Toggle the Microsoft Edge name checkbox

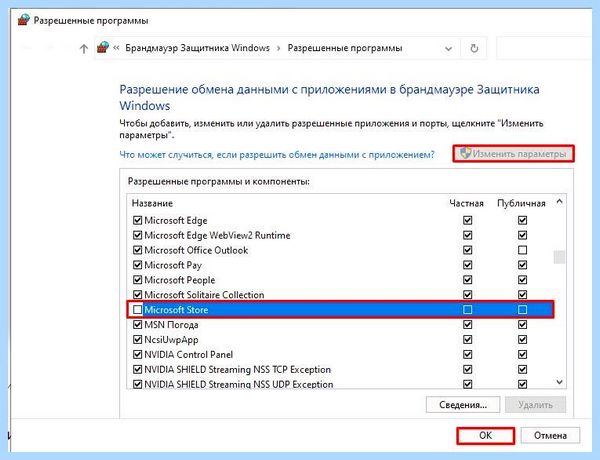137,220
